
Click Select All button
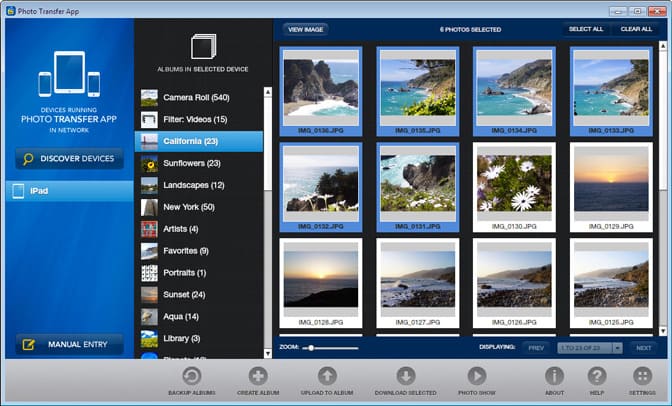(x=586, y=29)
